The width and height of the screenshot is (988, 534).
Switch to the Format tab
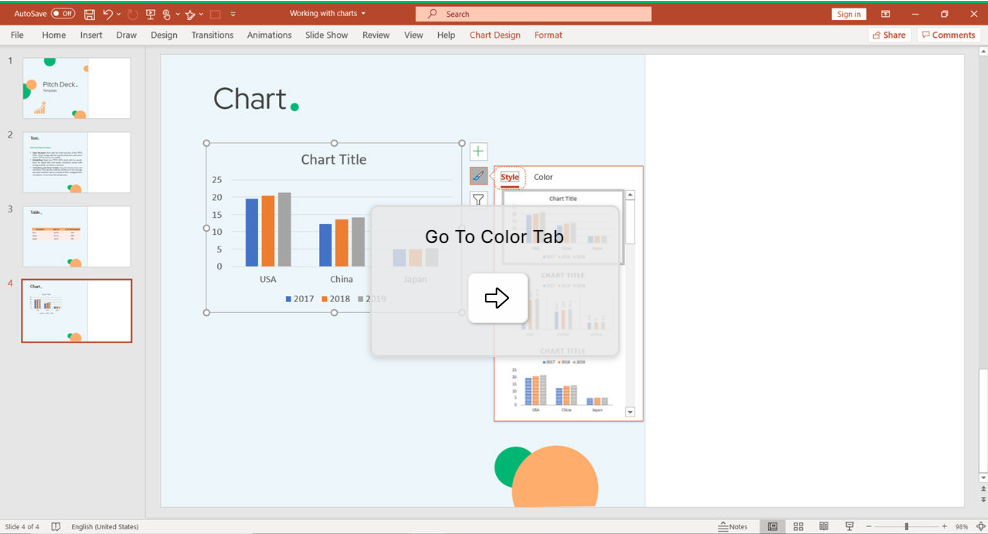pyautogui.click(x=548, y=35)
